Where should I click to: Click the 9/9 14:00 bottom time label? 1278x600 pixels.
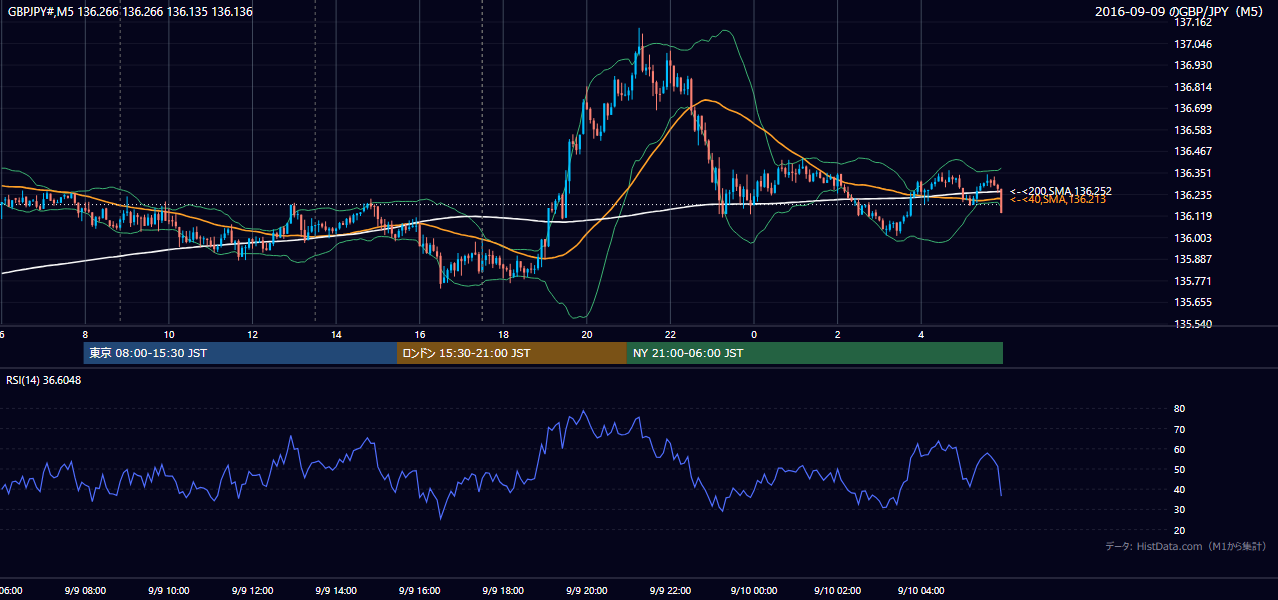click(336, 591)
